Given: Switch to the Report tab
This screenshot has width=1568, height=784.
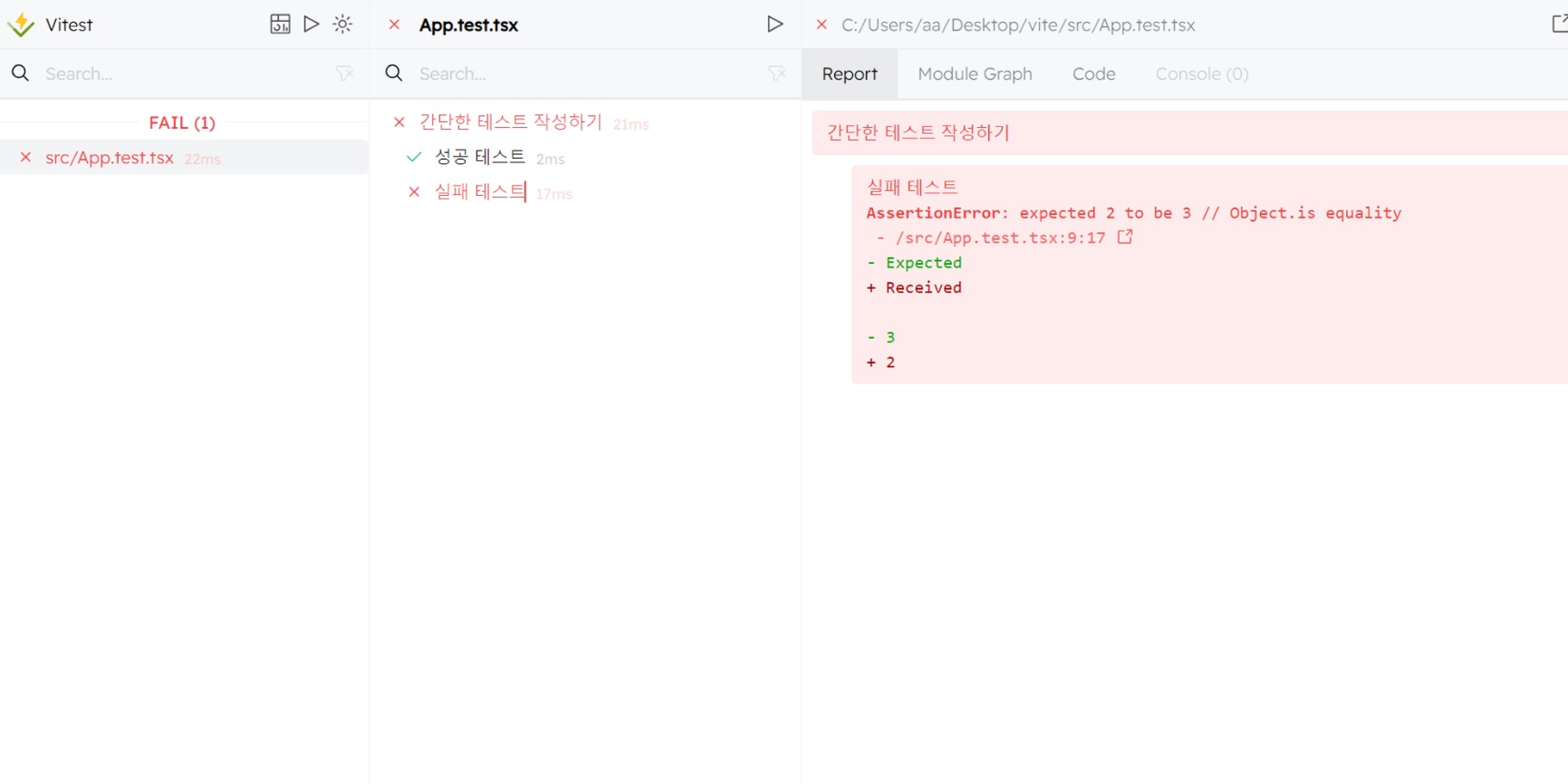Looking at the screenshot, I should (850, 74).
